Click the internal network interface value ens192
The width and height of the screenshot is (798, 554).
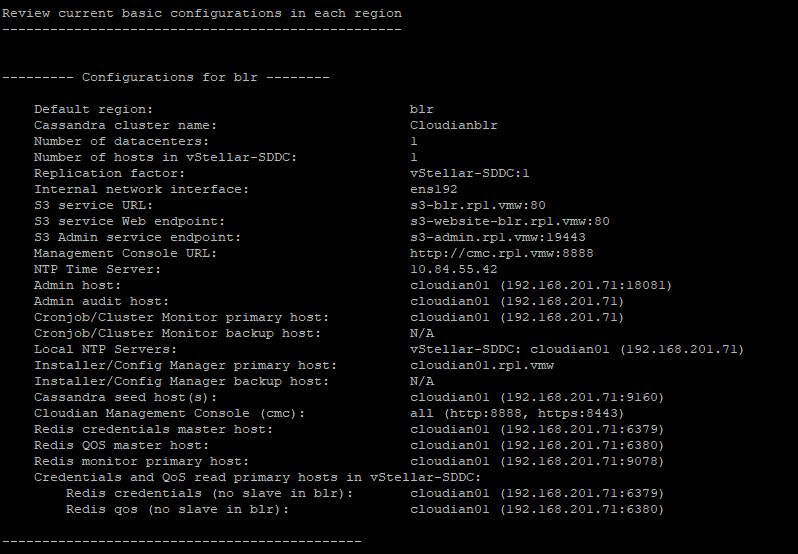pos(433,189)
